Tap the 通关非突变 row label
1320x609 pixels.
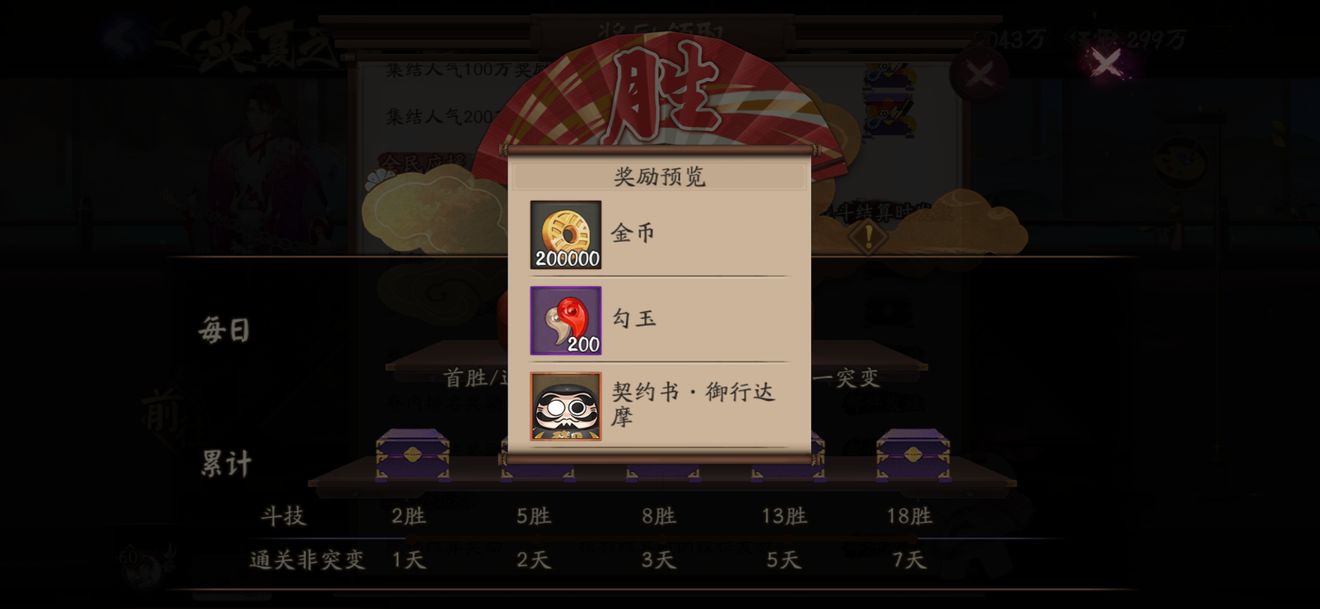[307, 560]
